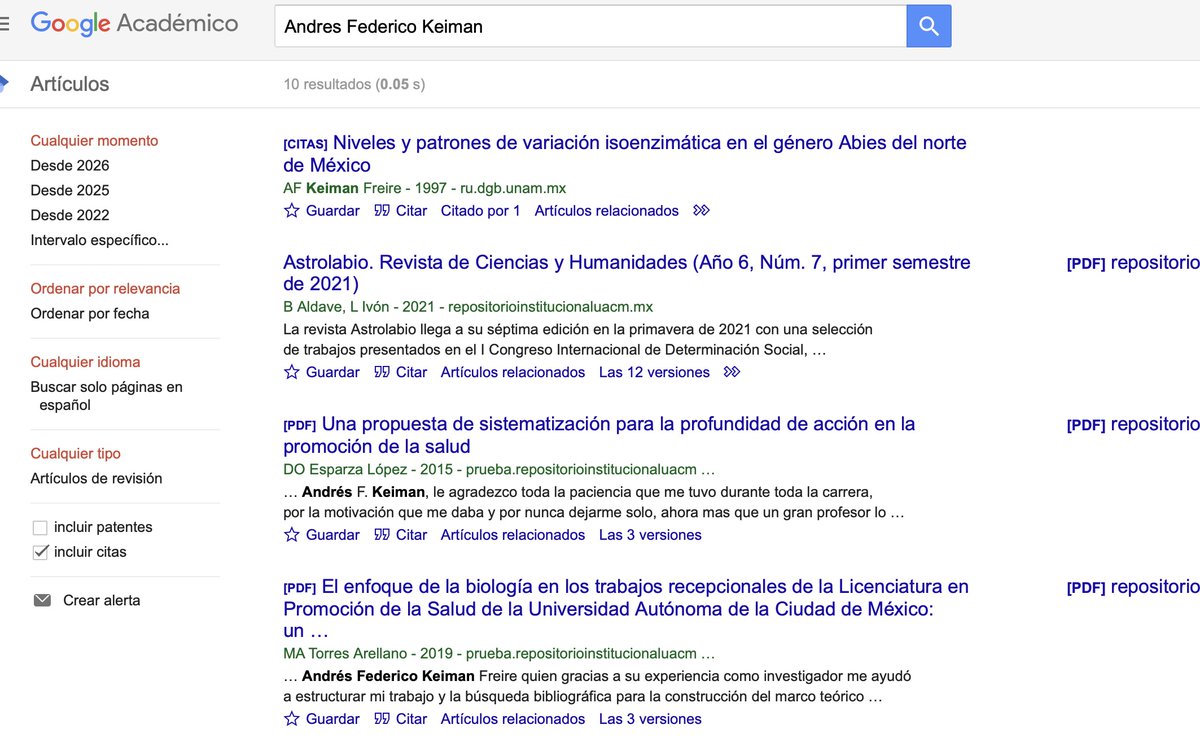Open the hamburger menu beside Google logo
This screenshot has height=742, width=1200.
(x=4, y=24)
